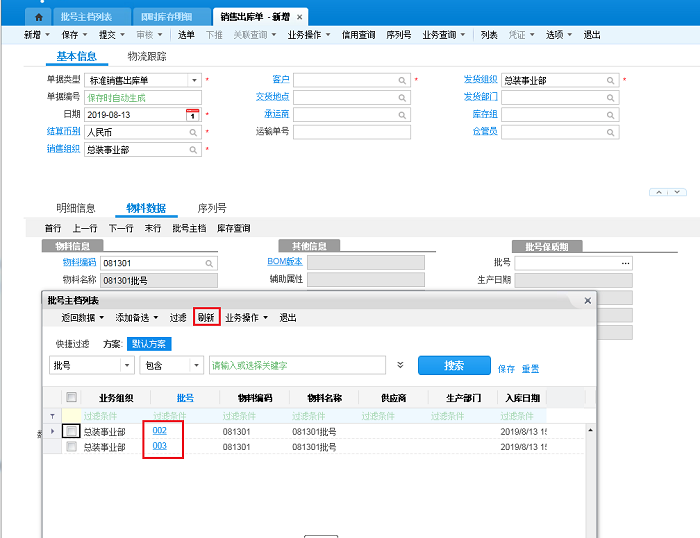
Task: Open the 批号 filter field dropdown
Action: point(127,366)
